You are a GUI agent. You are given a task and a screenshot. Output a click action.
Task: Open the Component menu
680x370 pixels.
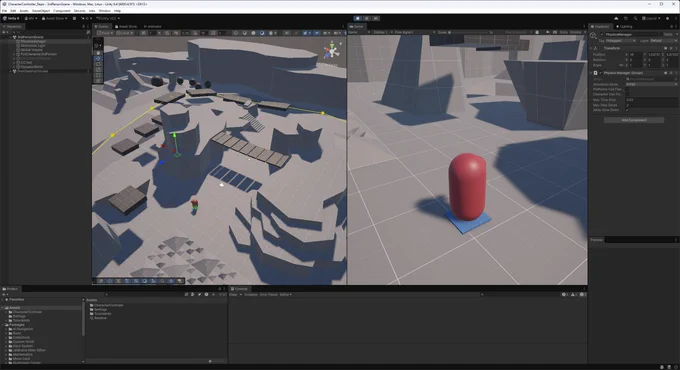pyautogui.click(x=62, y=10)
